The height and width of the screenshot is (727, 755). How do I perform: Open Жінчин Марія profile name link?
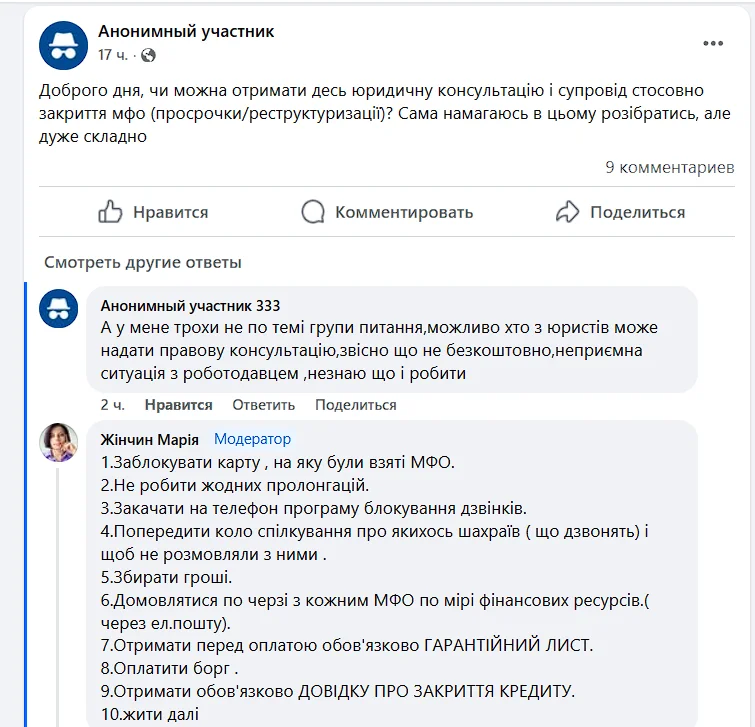tap(150, 439)
